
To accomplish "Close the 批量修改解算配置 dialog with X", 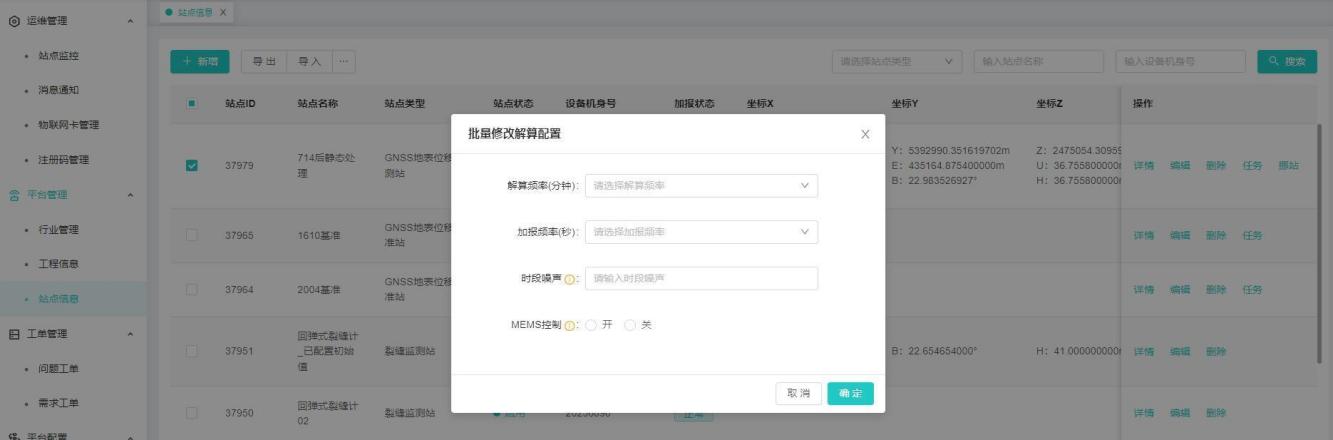I will pyautogui.click(x=865, y=134).
